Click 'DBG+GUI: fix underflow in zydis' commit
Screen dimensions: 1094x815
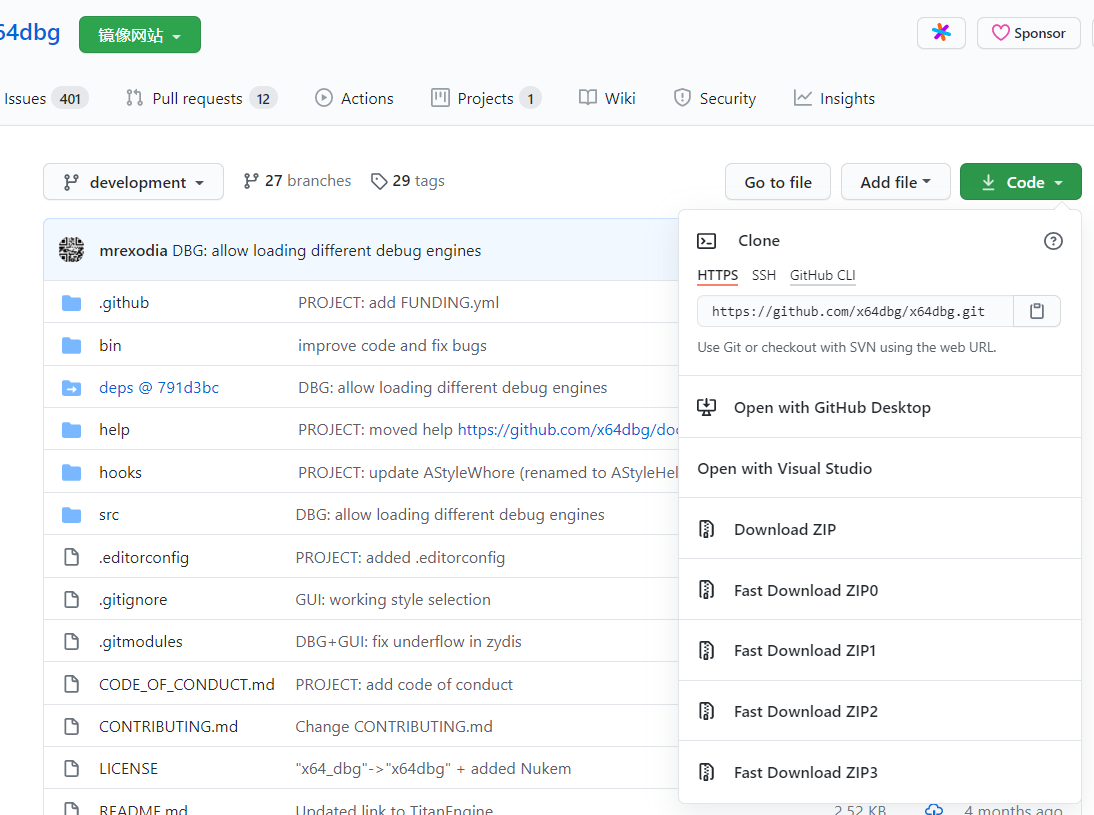point(408,641)
